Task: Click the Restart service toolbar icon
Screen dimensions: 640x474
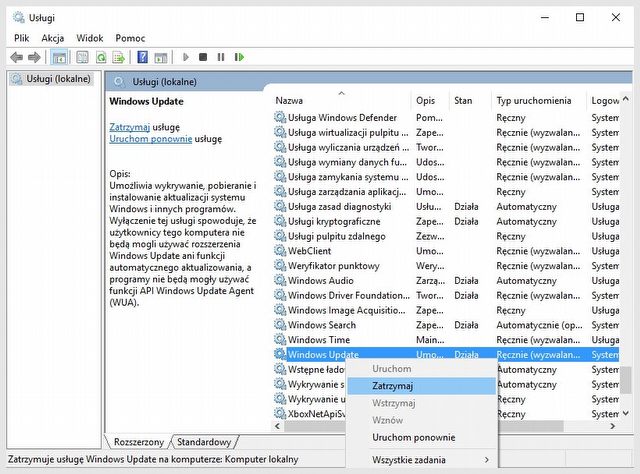Action: pyautogui.click(x=239, y=57)
